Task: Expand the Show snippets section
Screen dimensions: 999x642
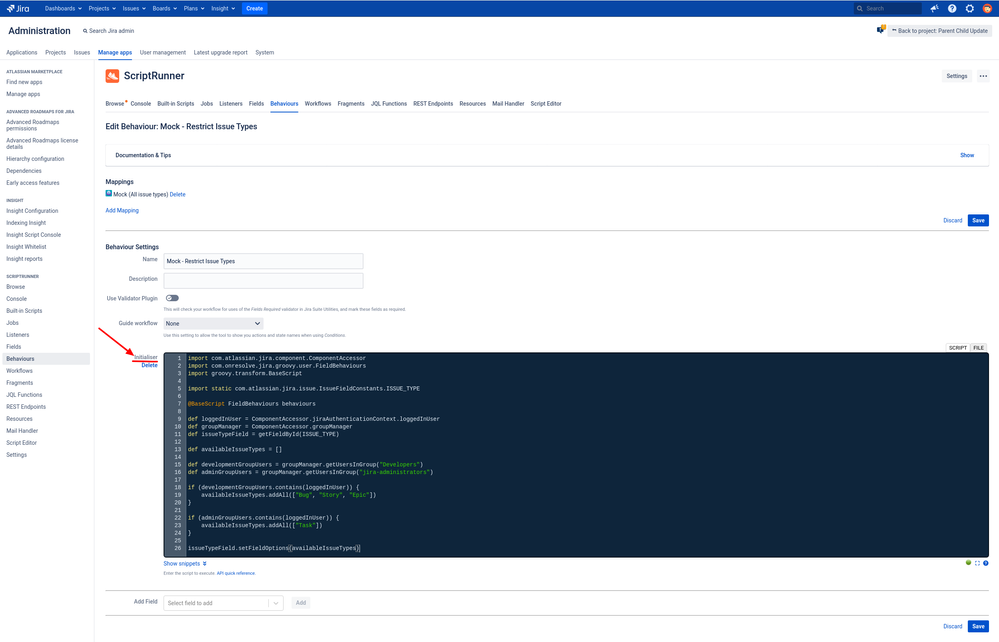Action: pyautogui.click(x=183, y=563)
